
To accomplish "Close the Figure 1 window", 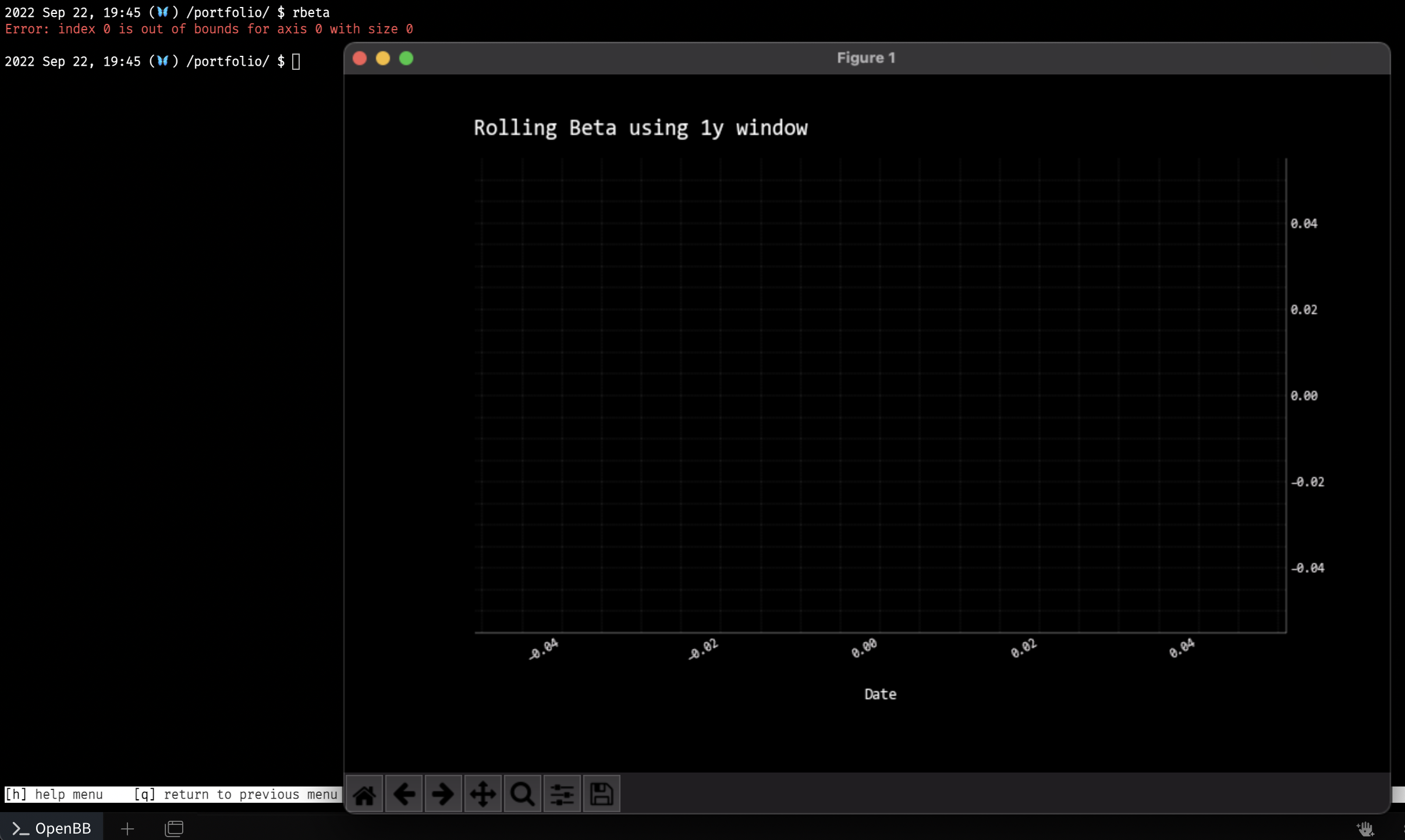I will point(360,58).
